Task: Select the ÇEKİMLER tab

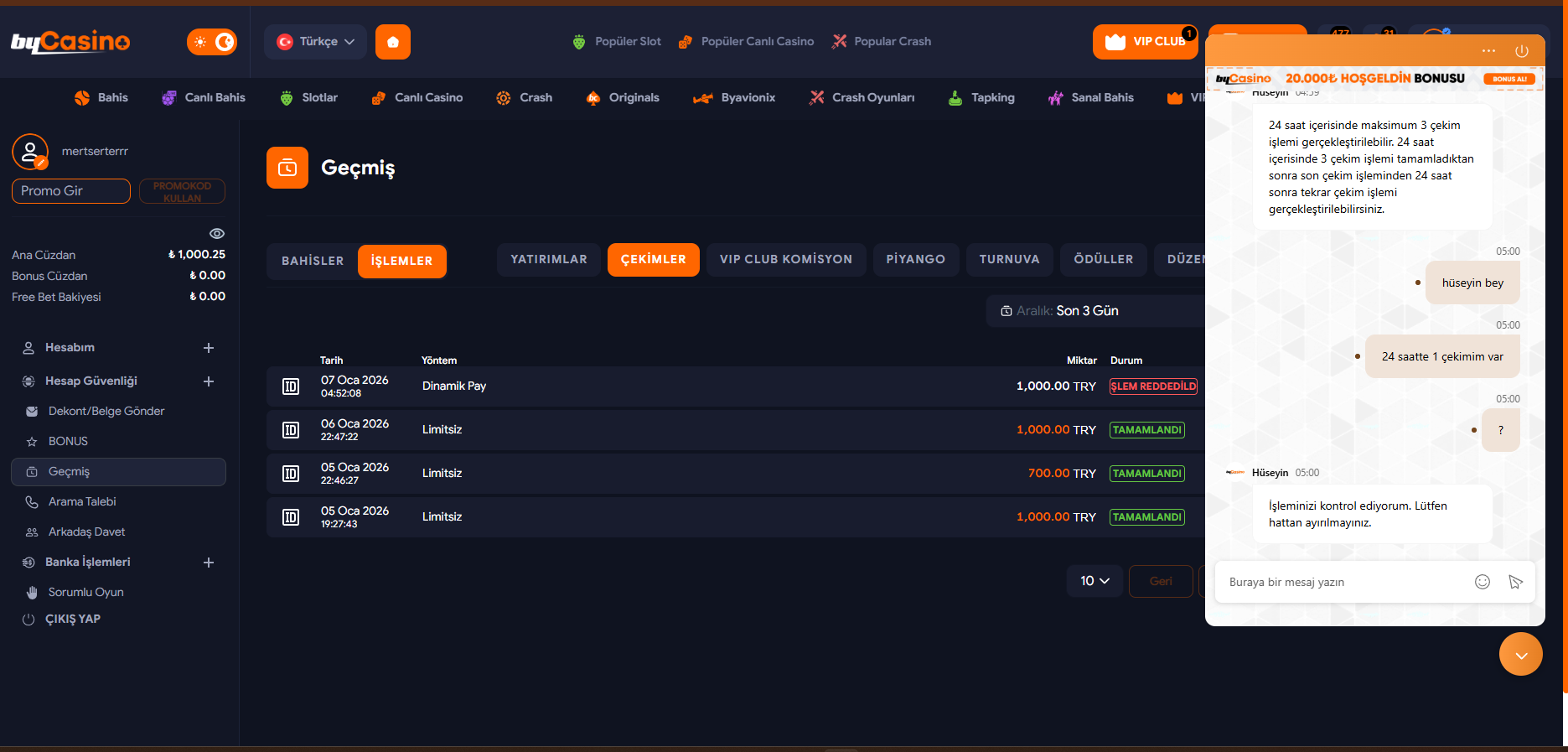Action: click(x=654, y=259)
